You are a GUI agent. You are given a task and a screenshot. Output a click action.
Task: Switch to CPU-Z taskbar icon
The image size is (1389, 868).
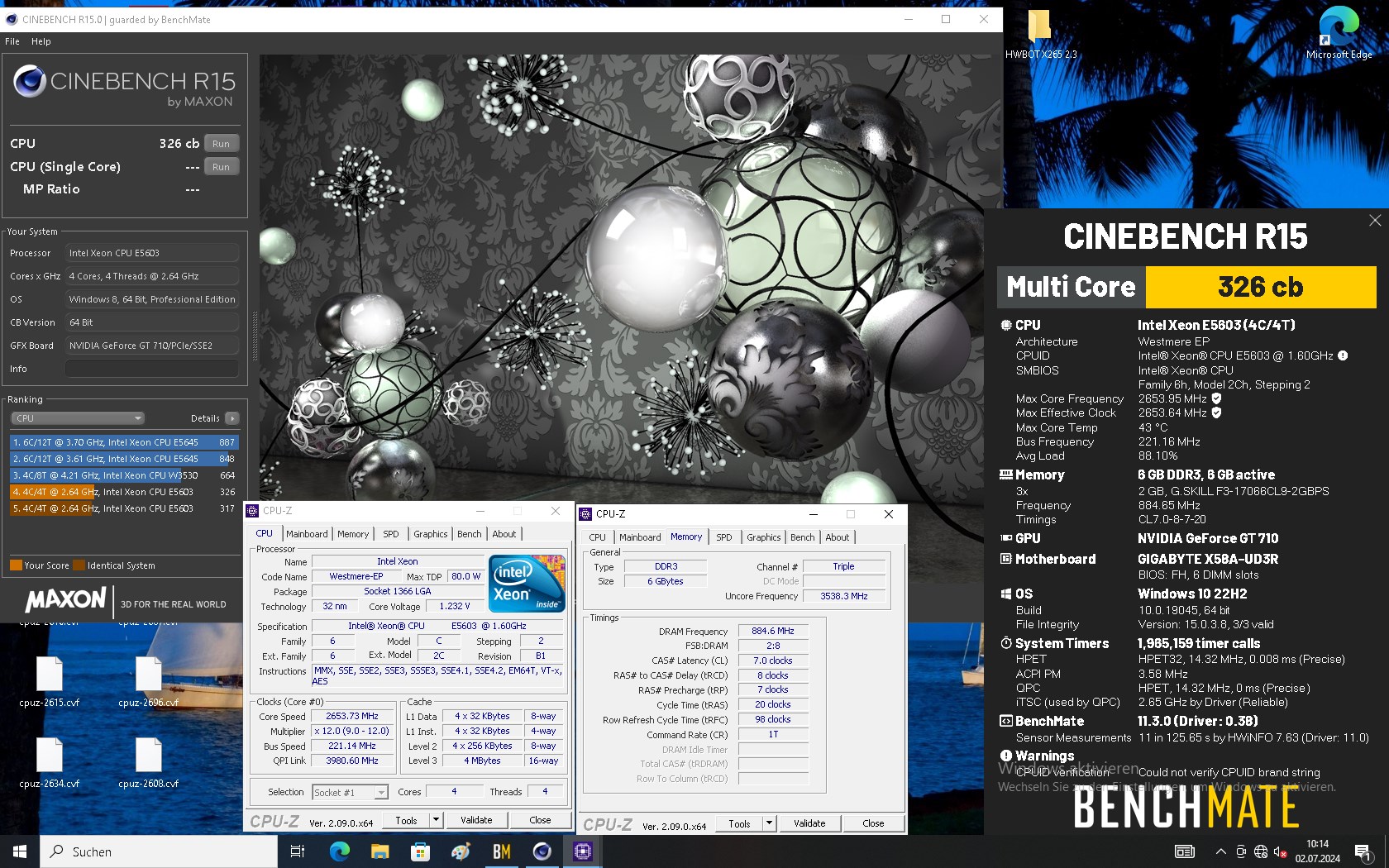[x=583, y=851]
